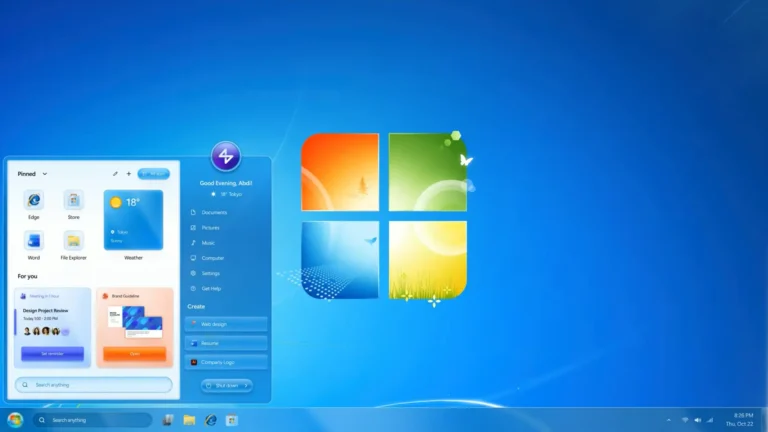Click the network signal tray icon

tap(710, 420)
